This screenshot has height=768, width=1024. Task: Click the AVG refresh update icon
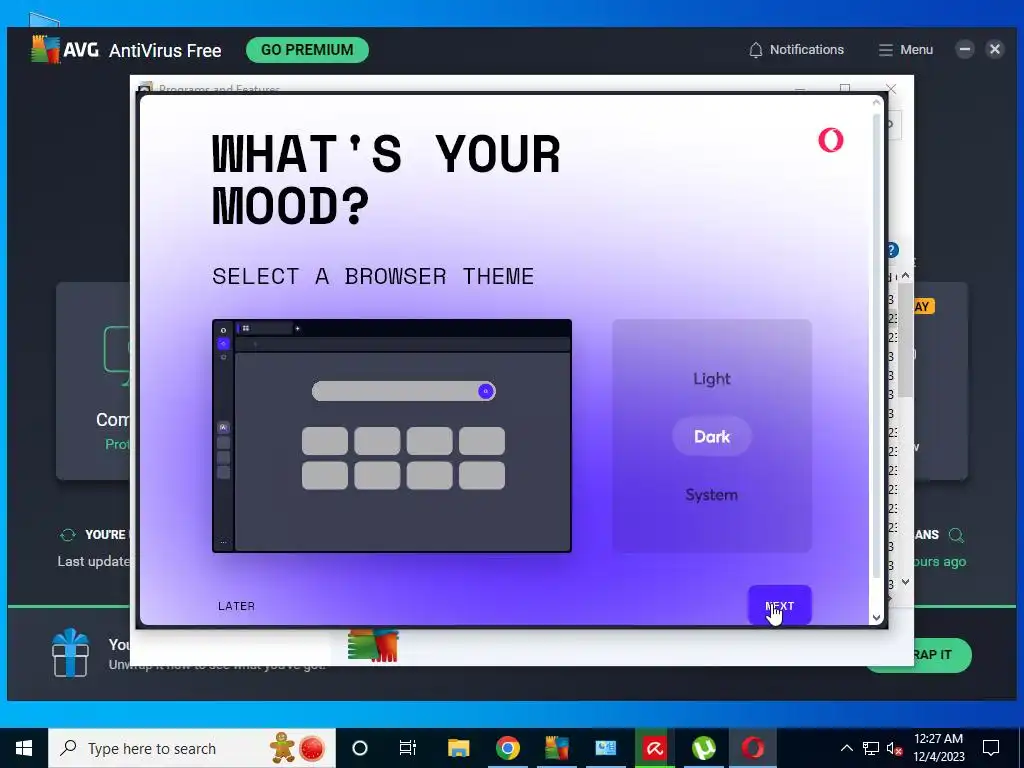click(x=68, y=535)
